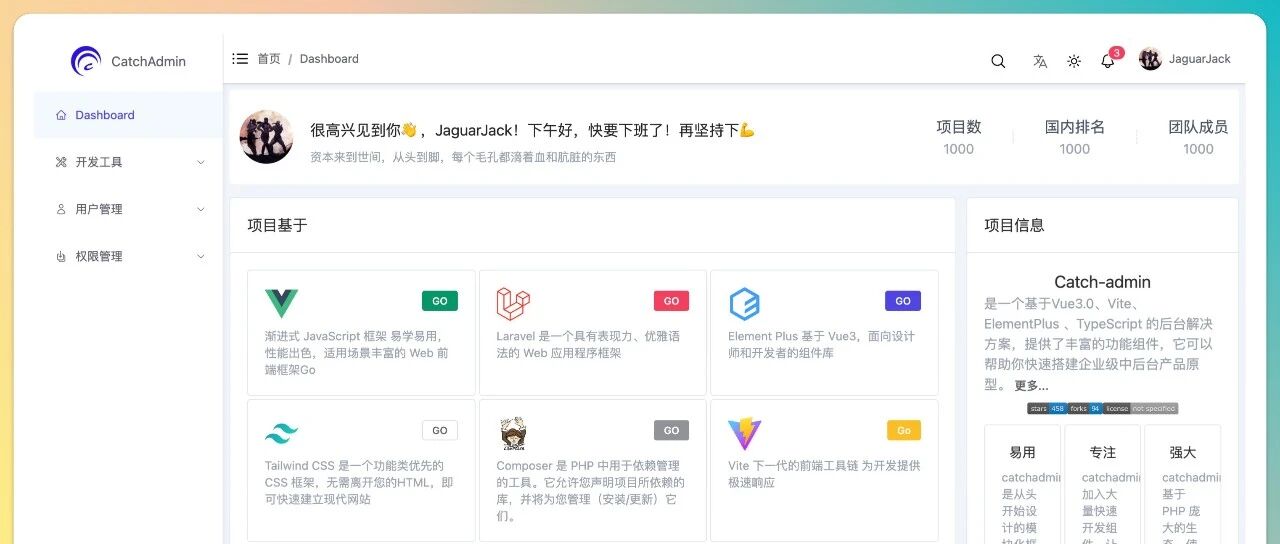Click the 专注 feature card heading
The height and width of the screenshot is (544, 1280).
(x=1102, y=452)
